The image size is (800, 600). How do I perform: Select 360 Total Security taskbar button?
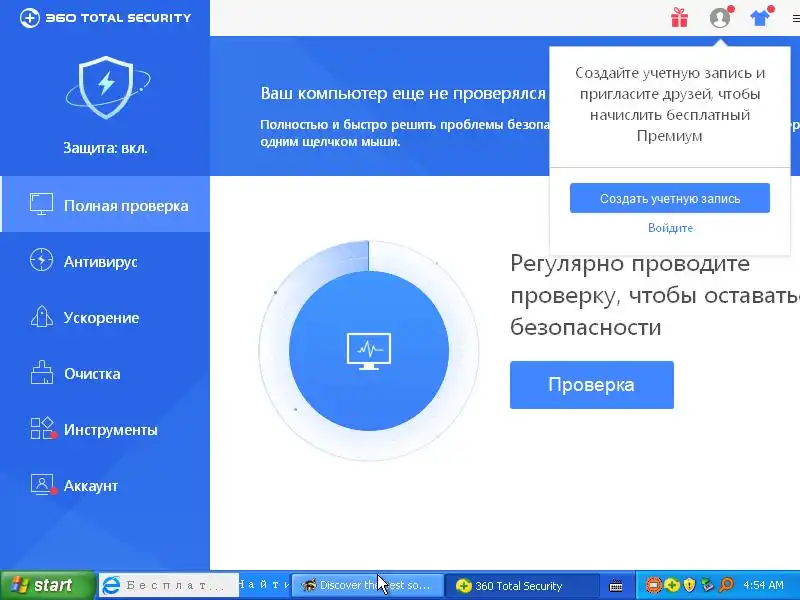[x=522, y=586]
